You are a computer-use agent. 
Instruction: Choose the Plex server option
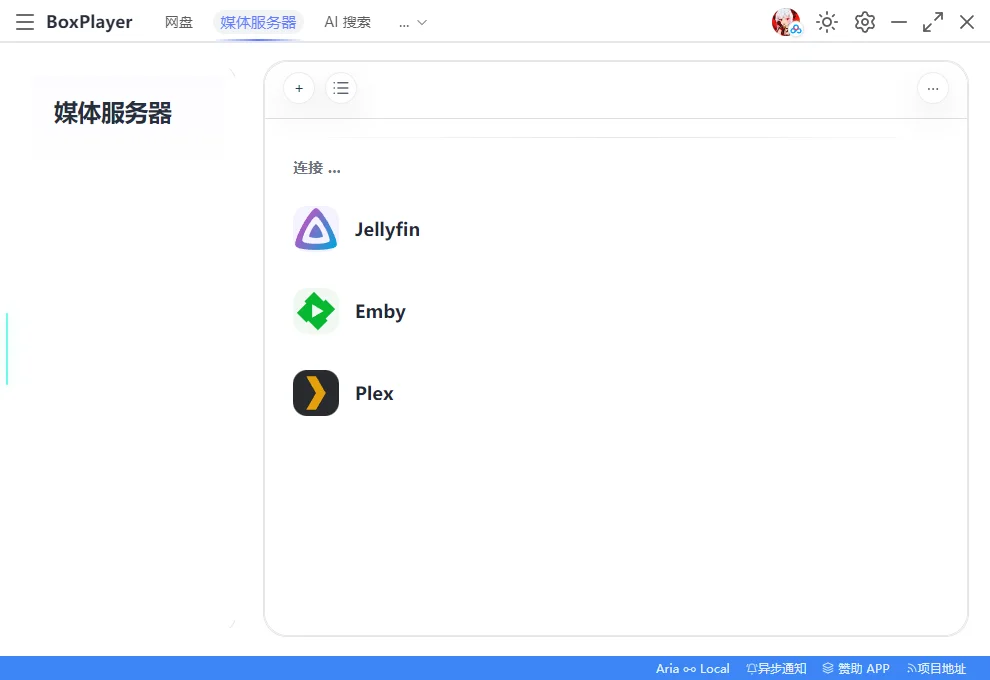(374, 393)
